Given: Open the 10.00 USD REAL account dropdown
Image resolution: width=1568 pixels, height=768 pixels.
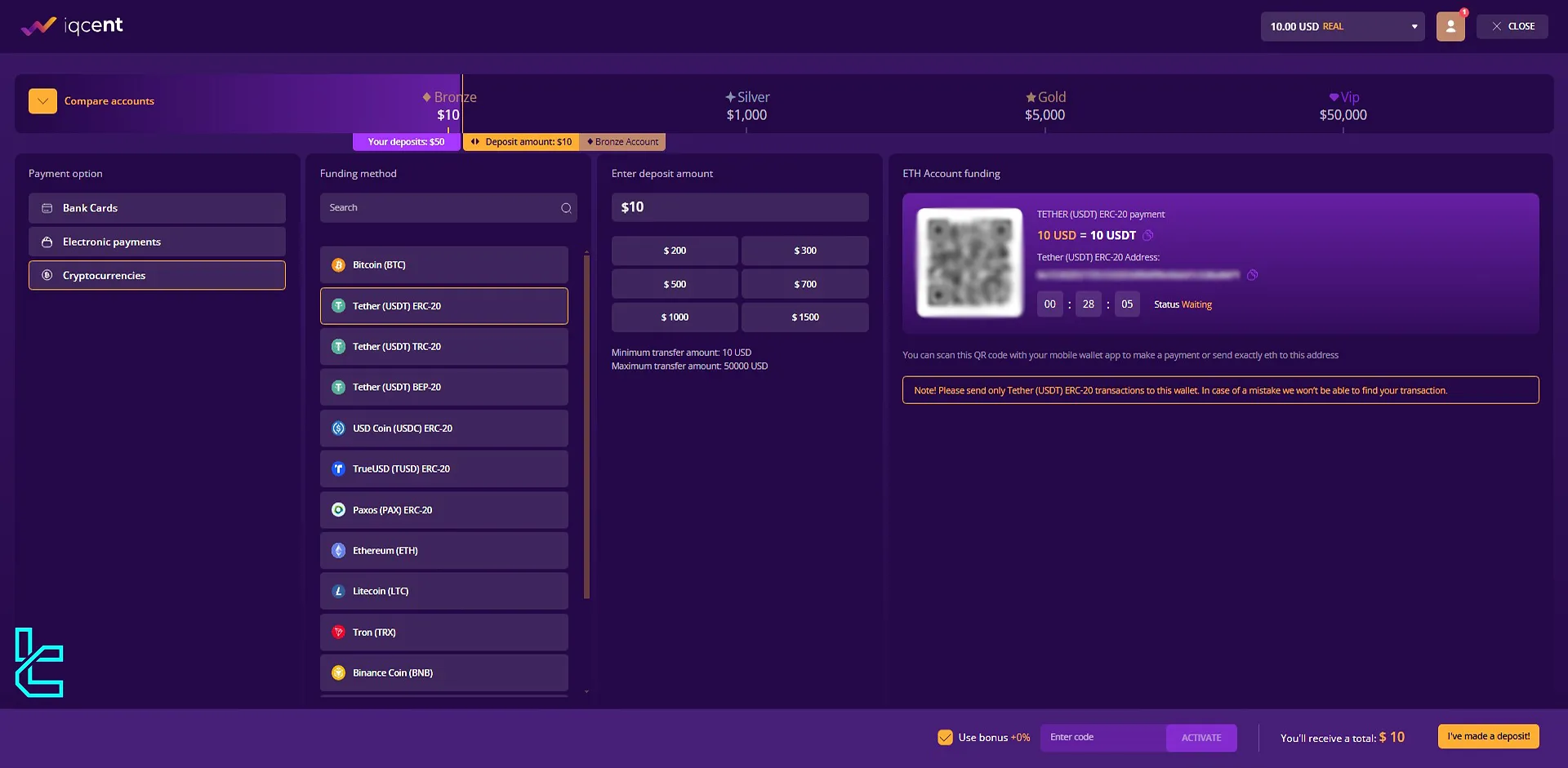Looking at the screenshot, I should click(1343, 26).
